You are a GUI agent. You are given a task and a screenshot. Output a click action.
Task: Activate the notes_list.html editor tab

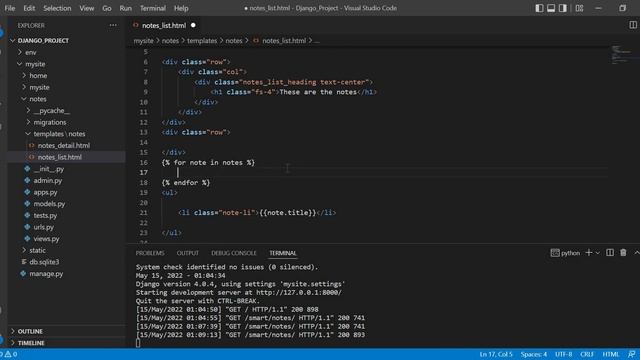[164, 25]
